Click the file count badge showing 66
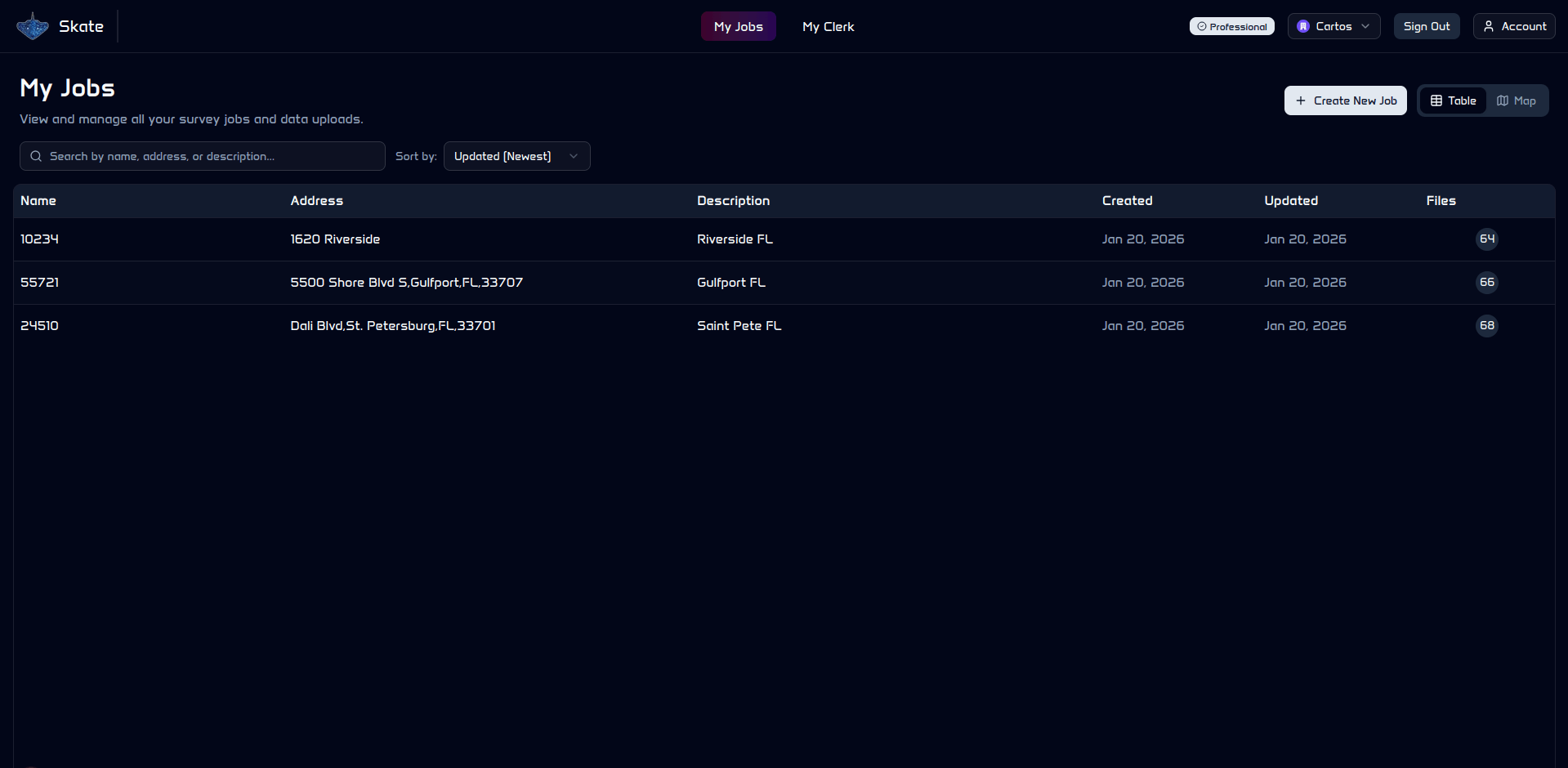The height and width of the screenshot is (768, 1568). click(1486, 283)
